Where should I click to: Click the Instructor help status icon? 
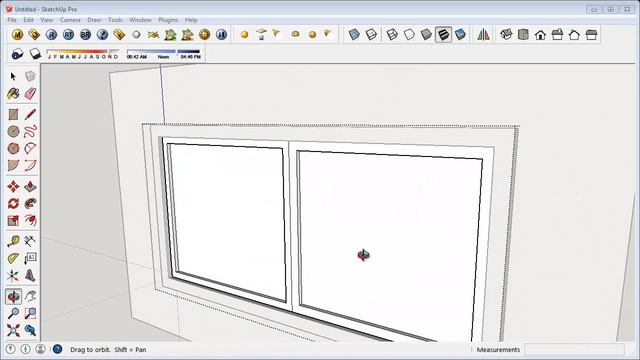pos(57,349)
